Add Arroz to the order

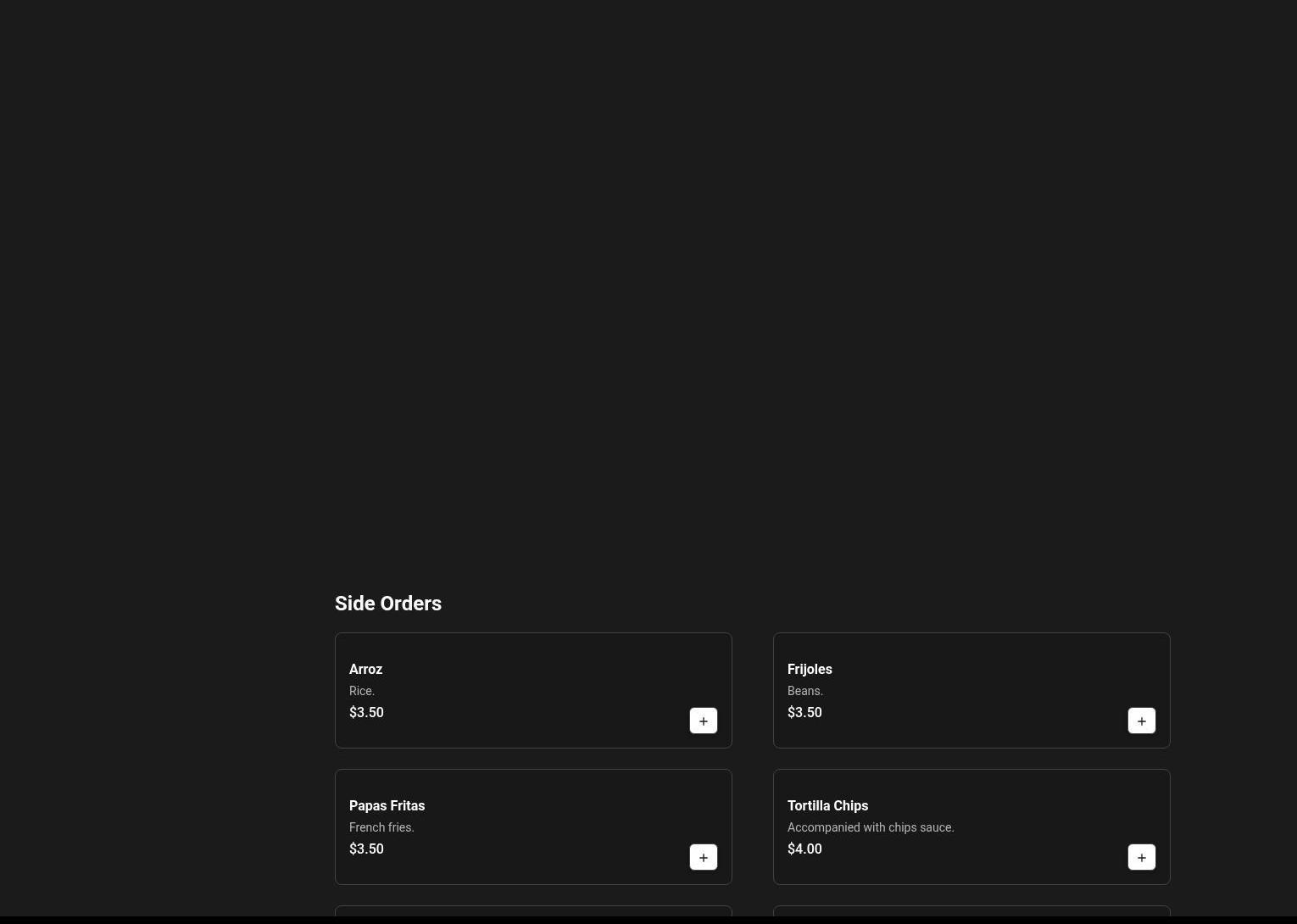tap(704, 721)
